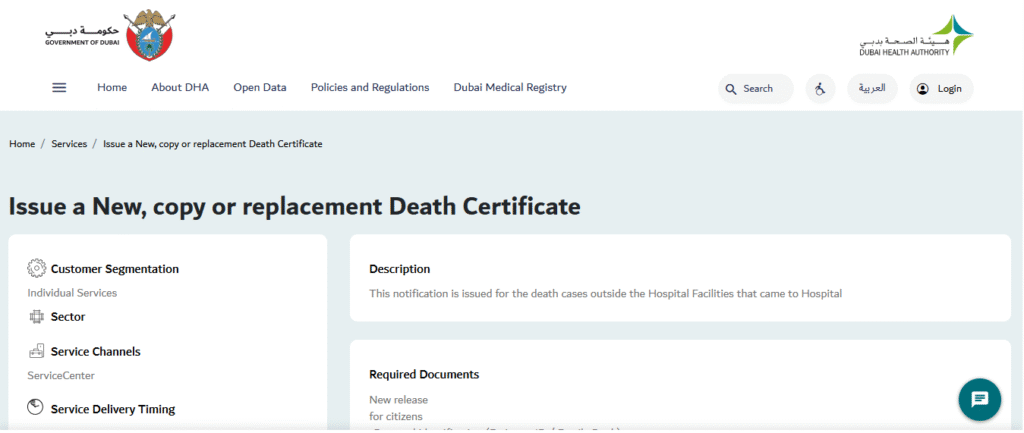Image resolution: width=1024 pixels, height=433 pixels.
Task: Click the Search field
Action: tap(756, 89)
